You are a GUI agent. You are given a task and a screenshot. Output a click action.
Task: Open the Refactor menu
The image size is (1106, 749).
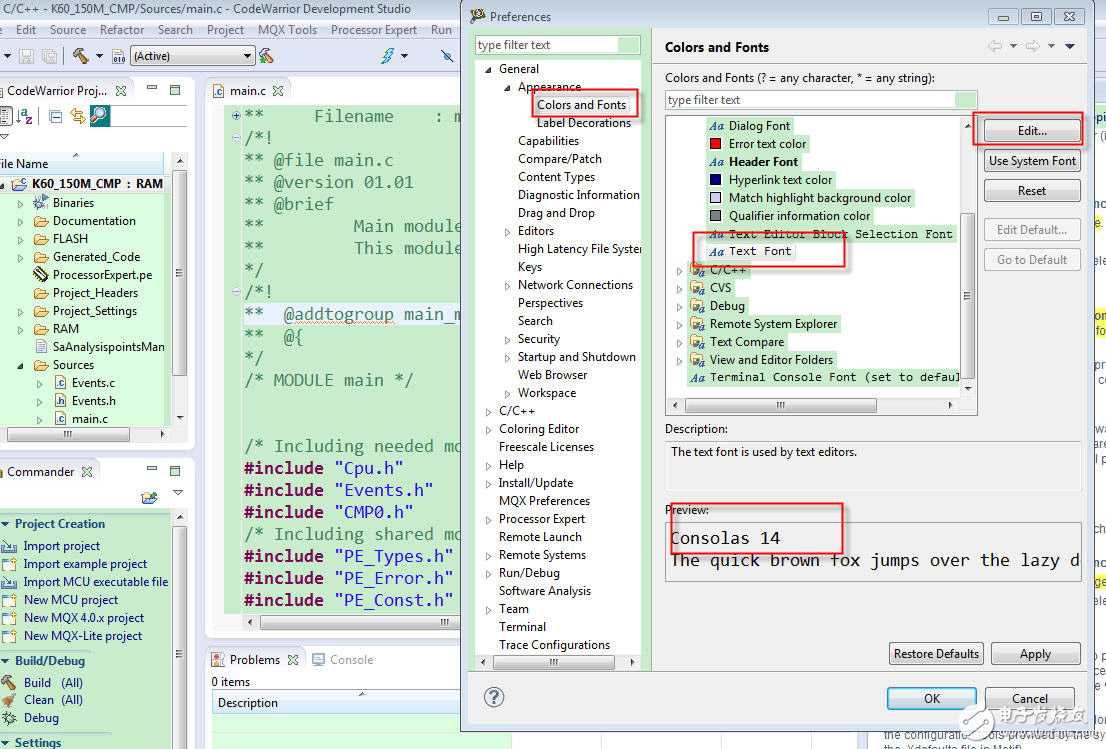coord(121,30)
